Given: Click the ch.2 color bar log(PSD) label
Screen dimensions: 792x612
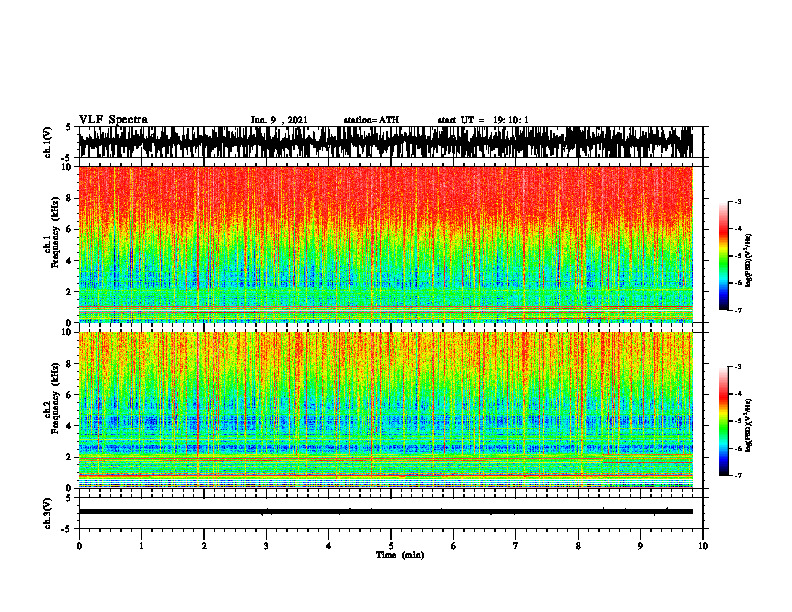Looking at the screenshot, I should tap(749, 425).
